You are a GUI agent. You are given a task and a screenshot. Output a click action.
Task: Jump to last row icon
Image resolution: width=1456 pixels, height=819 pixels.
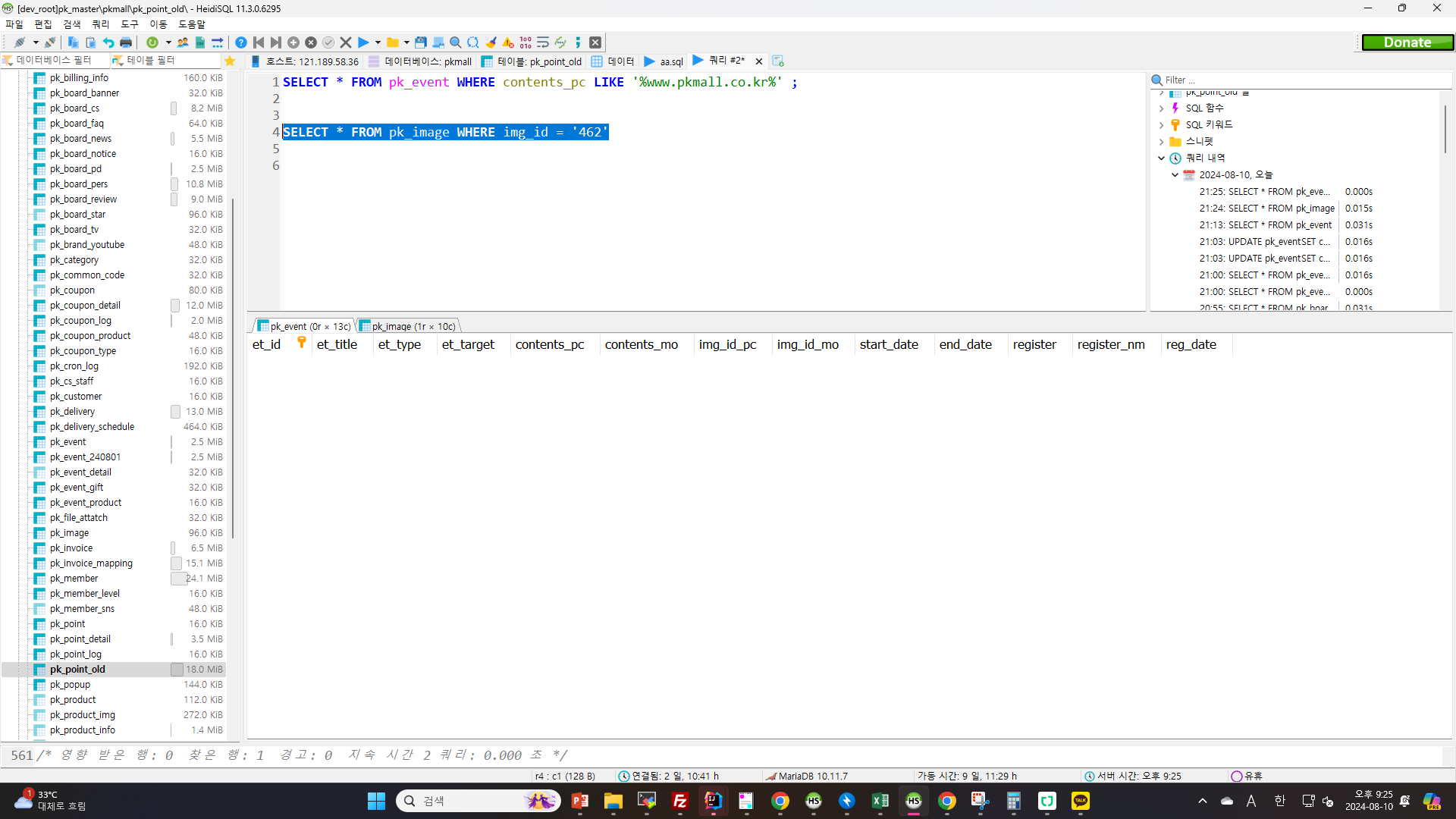pyautogui.click(x=276, y=42)
